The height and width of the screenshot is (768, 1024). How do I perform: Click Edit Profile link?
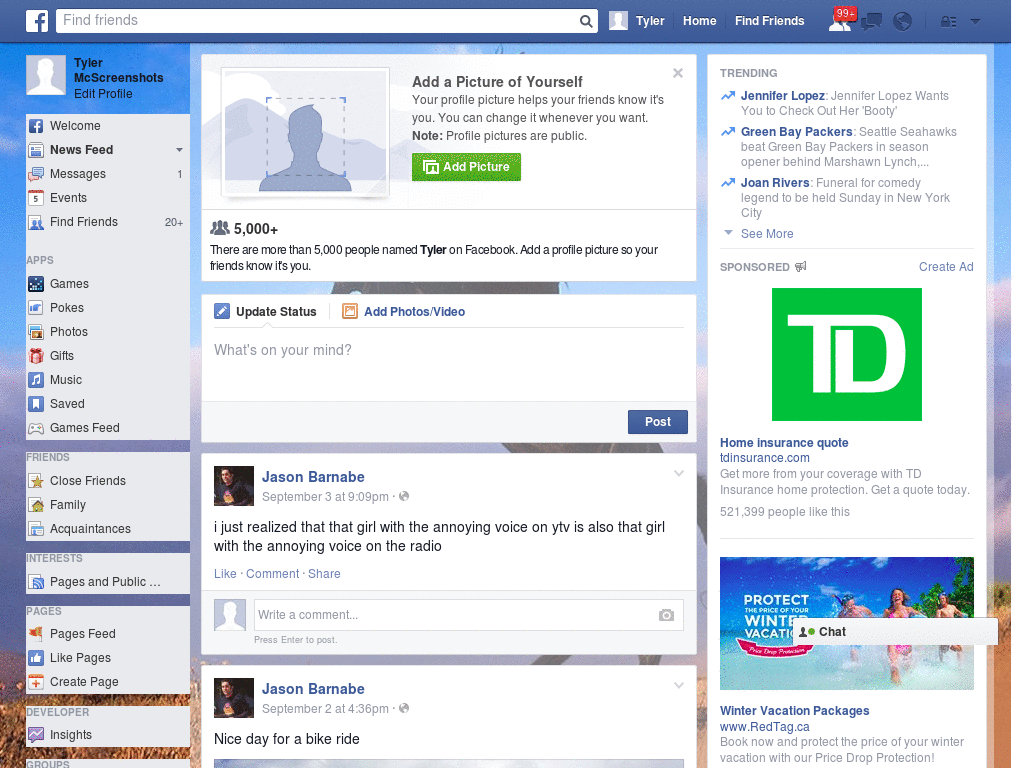click(103, 93)
